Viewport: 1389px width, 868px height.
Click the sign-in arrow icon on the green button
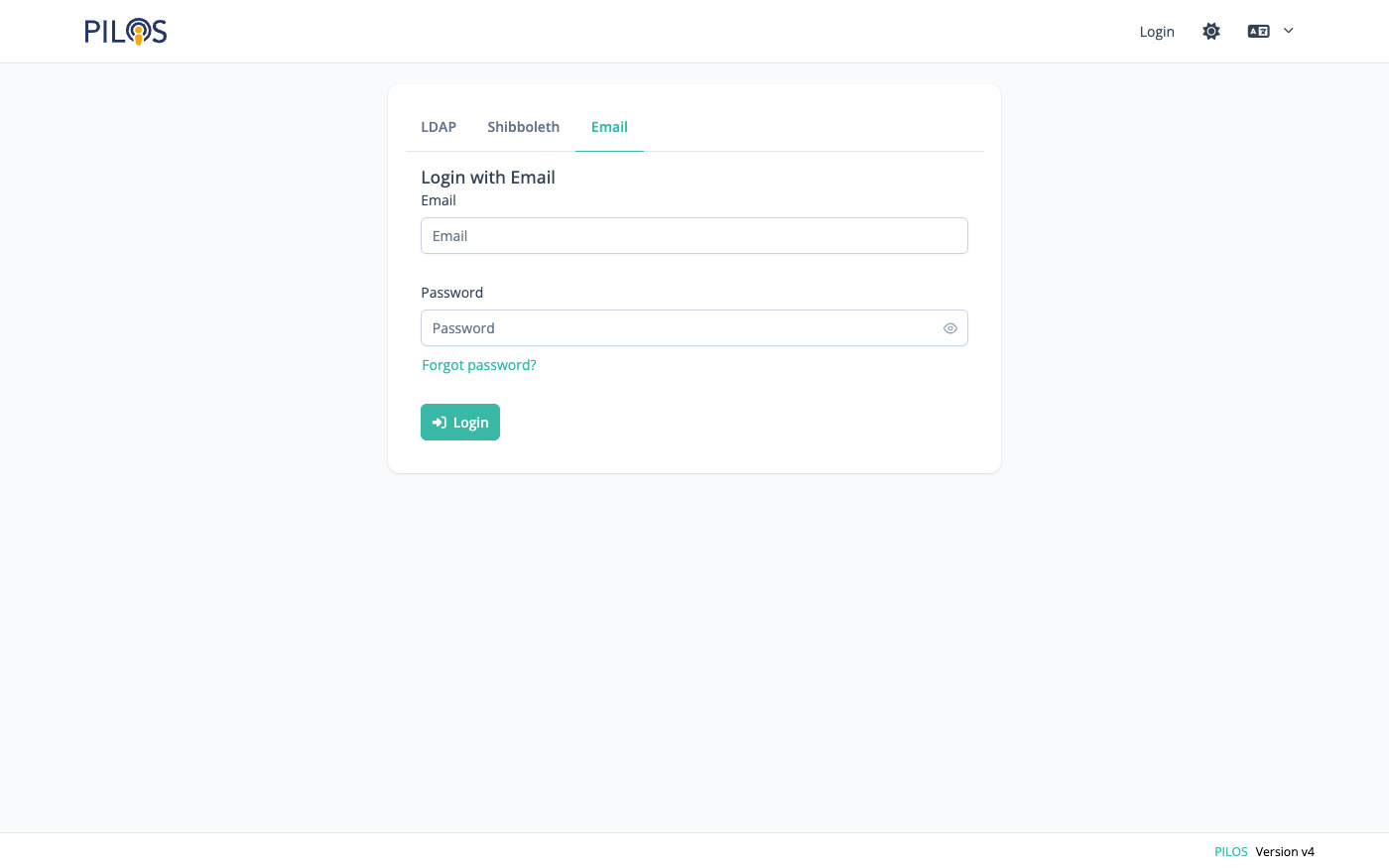coord(440,423)
